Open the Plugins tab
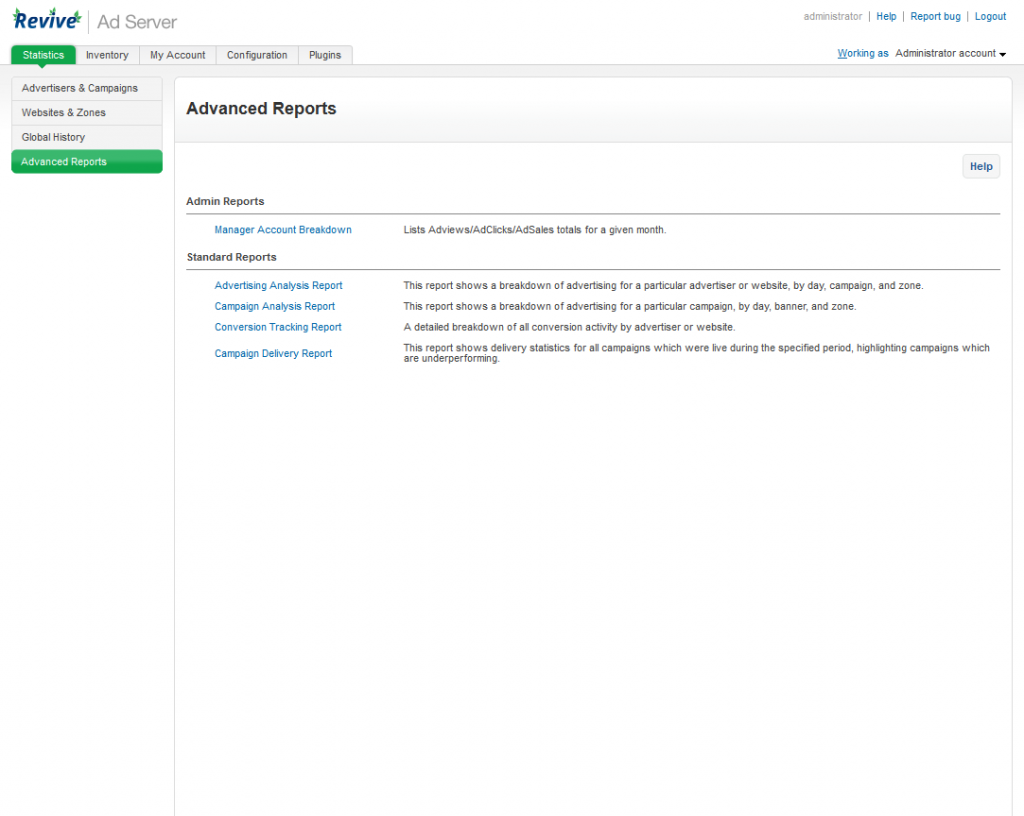 [325, 55]
